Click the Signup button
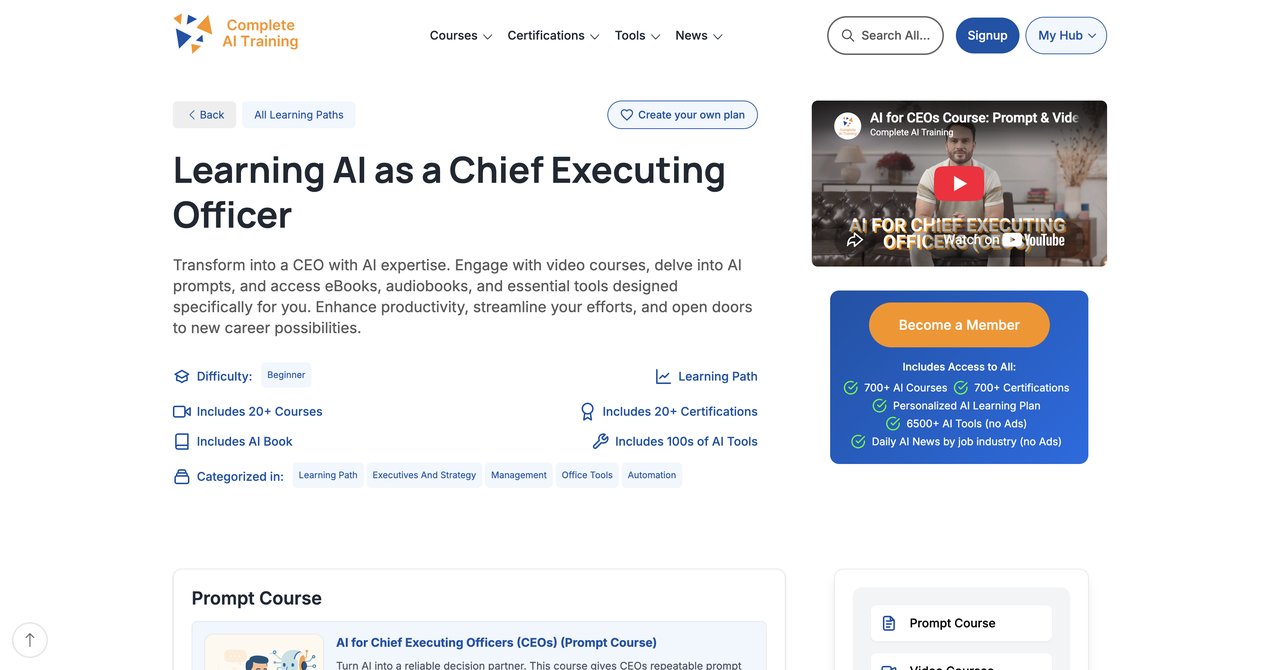Viewport: 1280px width, 670px height. click(x=987, y=35)
